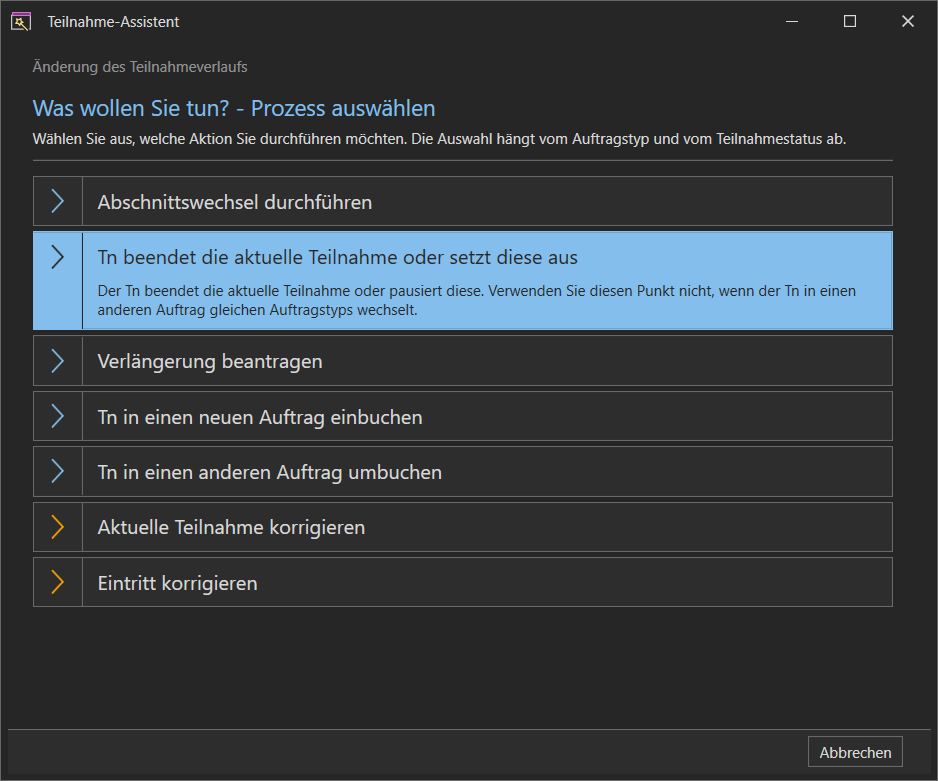Select Tn in einen anderen Auftrag umbuchen
This screenshot has width=938, height=781.
462,471
